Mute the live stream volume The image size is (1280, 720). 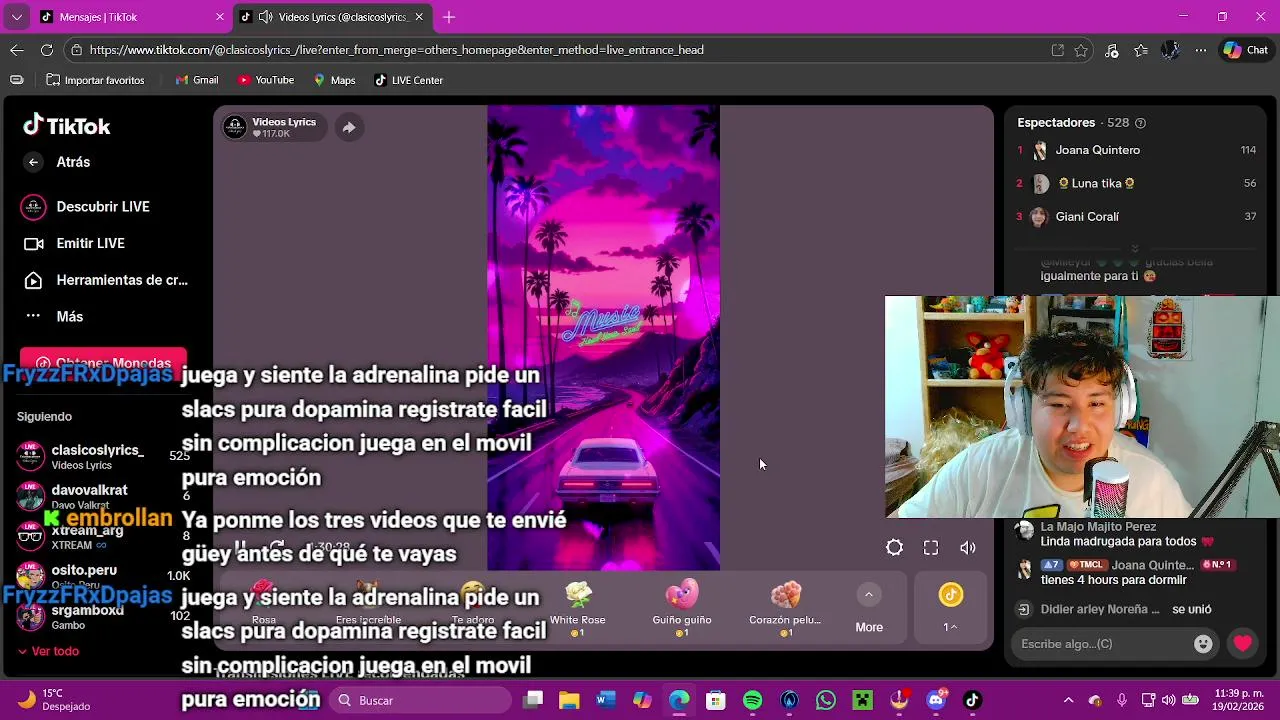point(968,548)
